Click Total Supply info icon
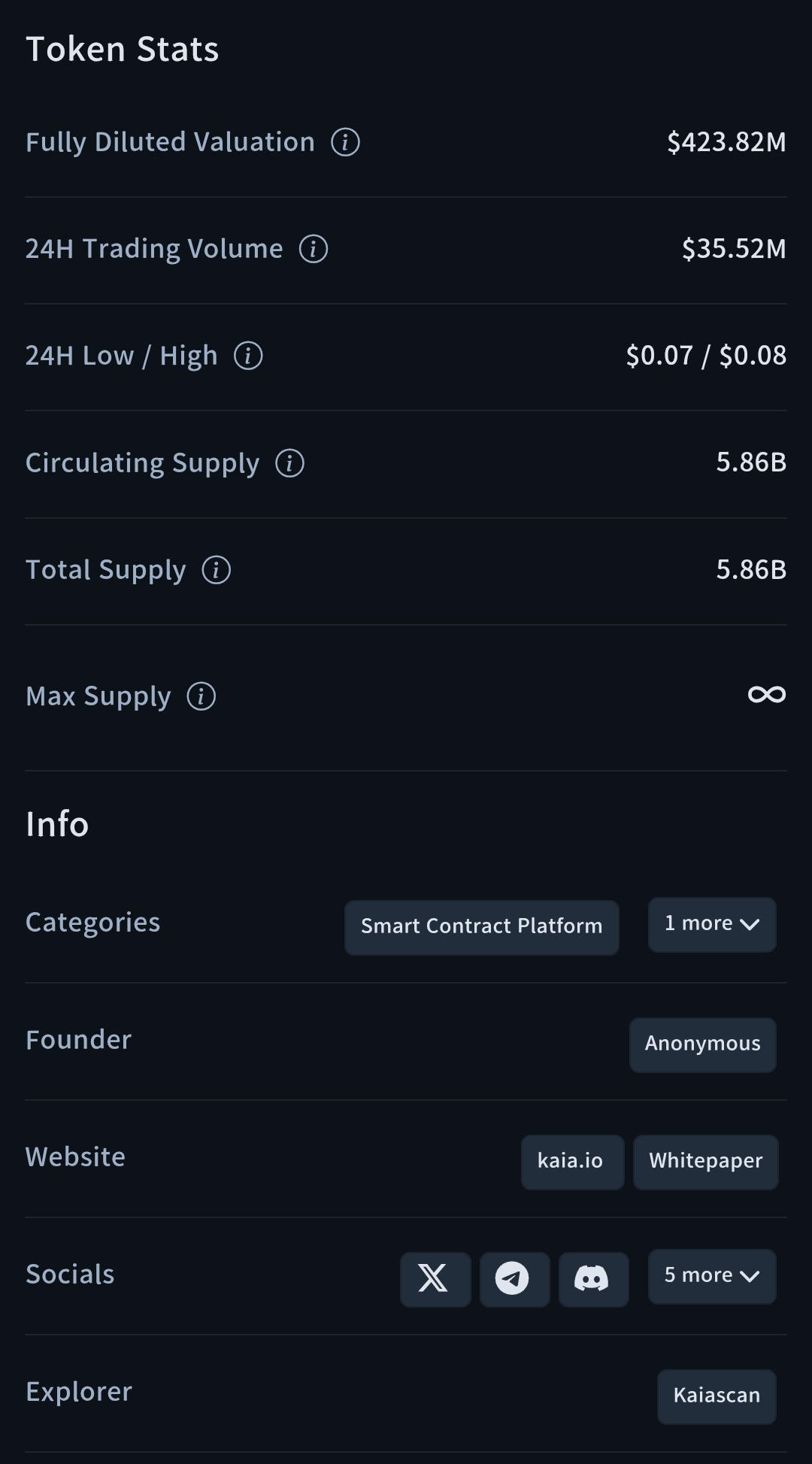This screenshot has height=1464, width=812. pyautogui.click(x=217, y=570)
